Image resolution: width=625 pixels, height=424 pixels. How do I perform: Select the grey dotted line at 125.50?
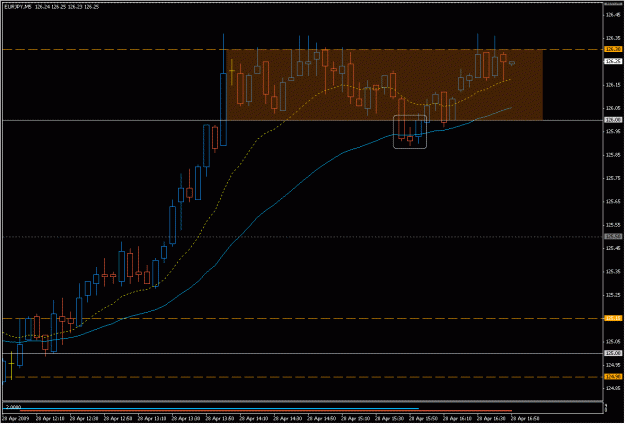[x=303, y=237]
